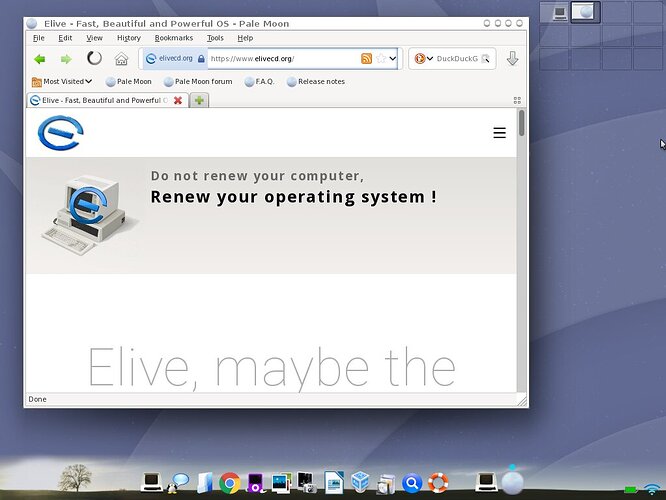666x500 pixels.
Task: Click the 'Done' status bar text
Action: click(x=37, y=399)
